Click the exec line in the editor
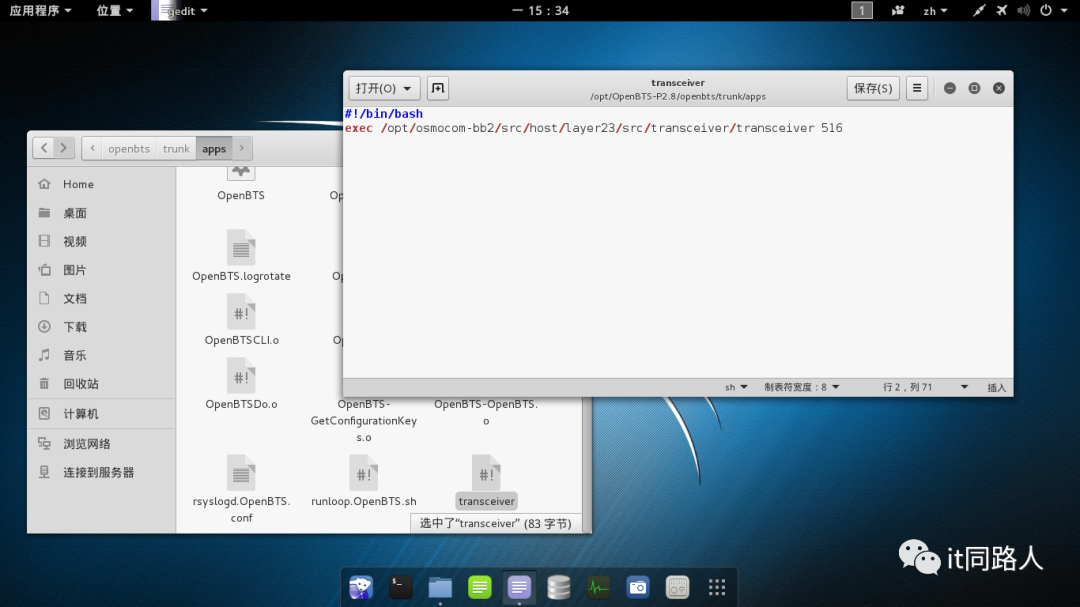1080x607 pixels. tap(593, 128)
